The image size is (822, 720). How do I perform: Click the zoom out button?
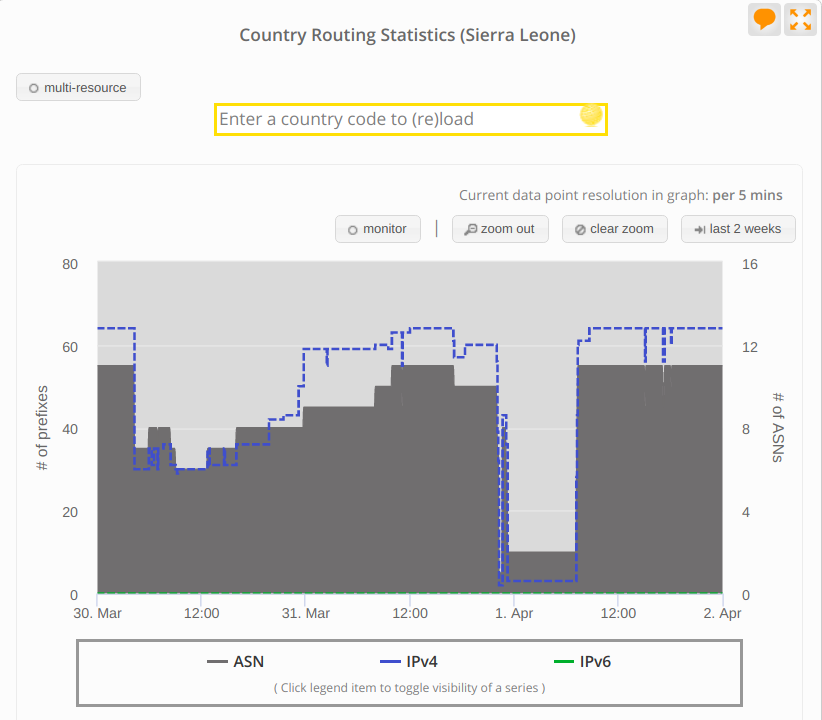pos(500,229)
